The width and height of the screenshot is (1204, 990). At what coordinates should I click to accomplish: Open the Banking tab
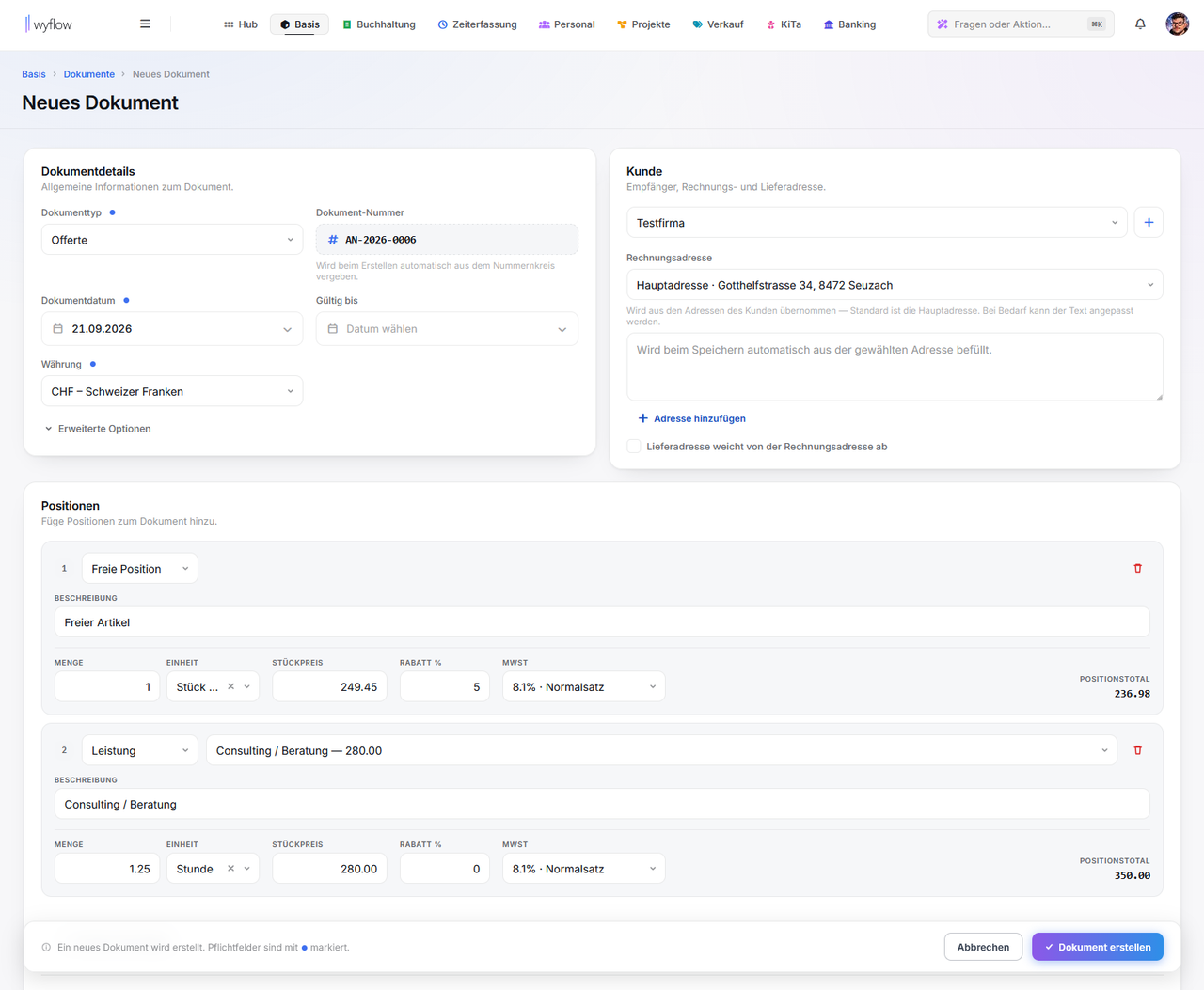(849, 24)
